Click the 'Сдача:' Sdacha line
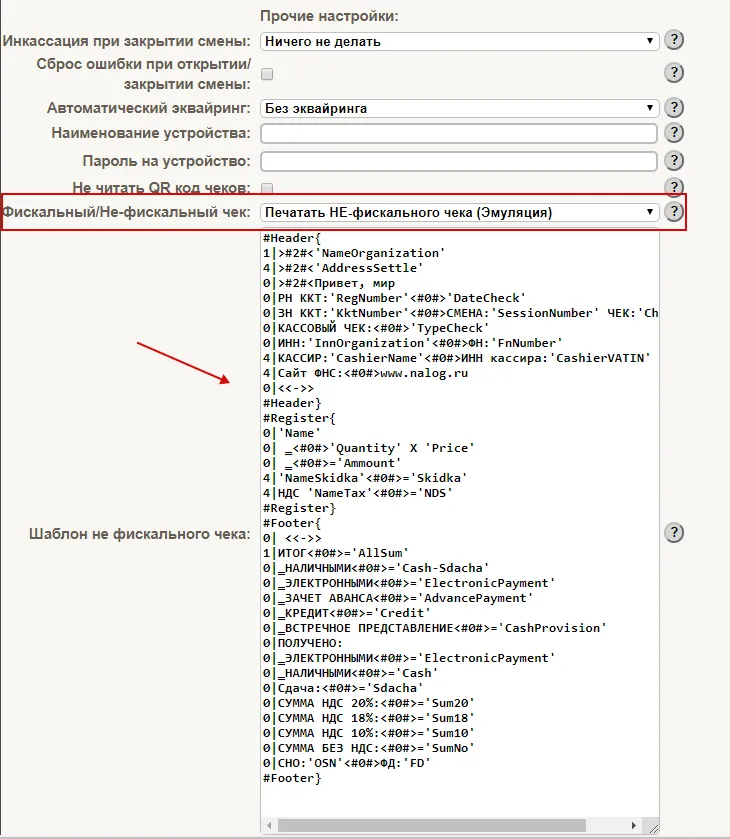The height and width of the screenshot is (839, 730). 343,688
